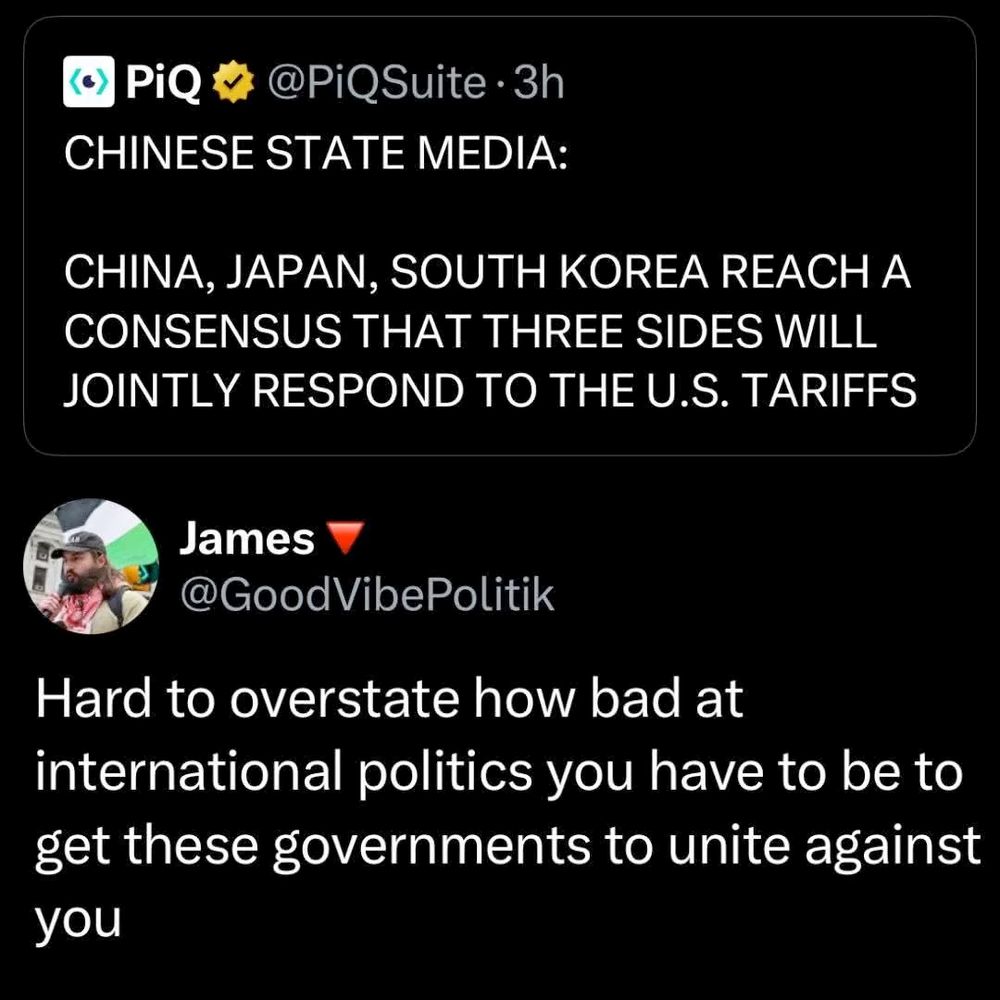
Task: Click the PiQ account logo avatar
Action: coord(89,82)
